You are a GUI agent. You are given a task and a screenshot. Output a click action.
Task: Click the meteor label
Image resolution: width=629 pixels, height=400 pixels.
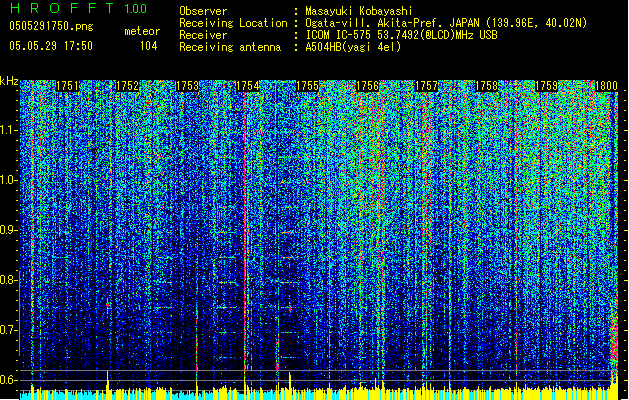(142, 31)
